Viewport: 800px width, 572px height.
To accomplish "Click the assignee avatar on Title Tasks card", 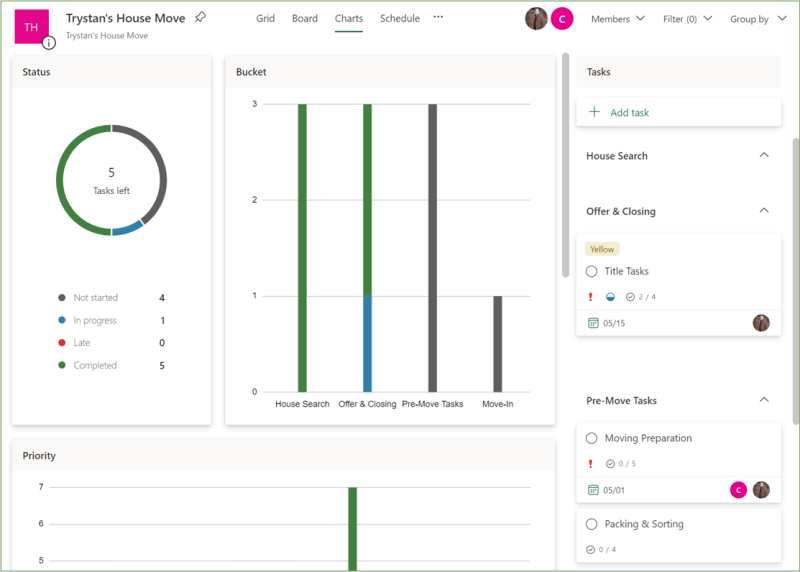I will point(761,322).
